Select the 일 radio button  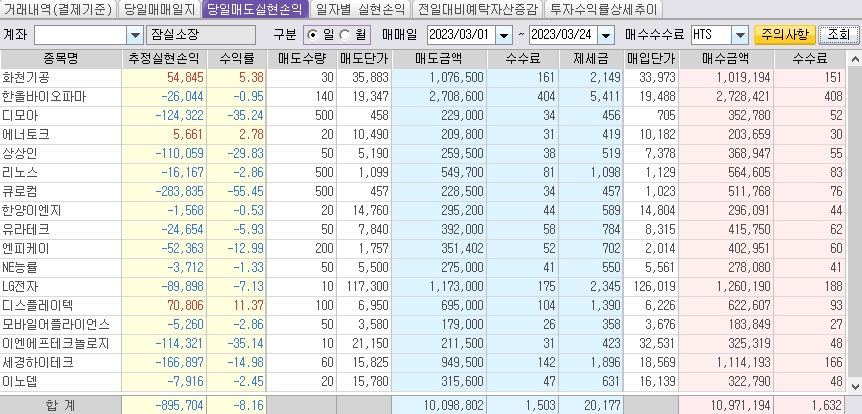click(314, 35)
